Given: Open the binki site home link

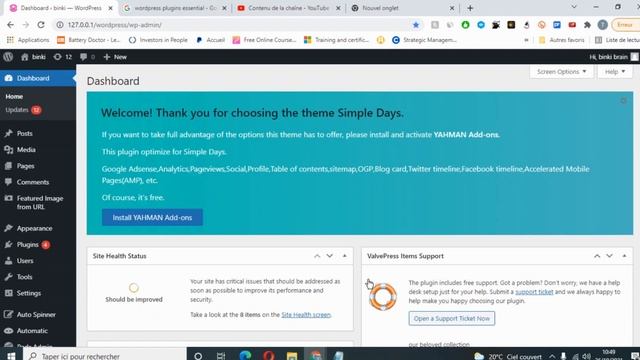Looking at the screenshot, I should 33,57.
